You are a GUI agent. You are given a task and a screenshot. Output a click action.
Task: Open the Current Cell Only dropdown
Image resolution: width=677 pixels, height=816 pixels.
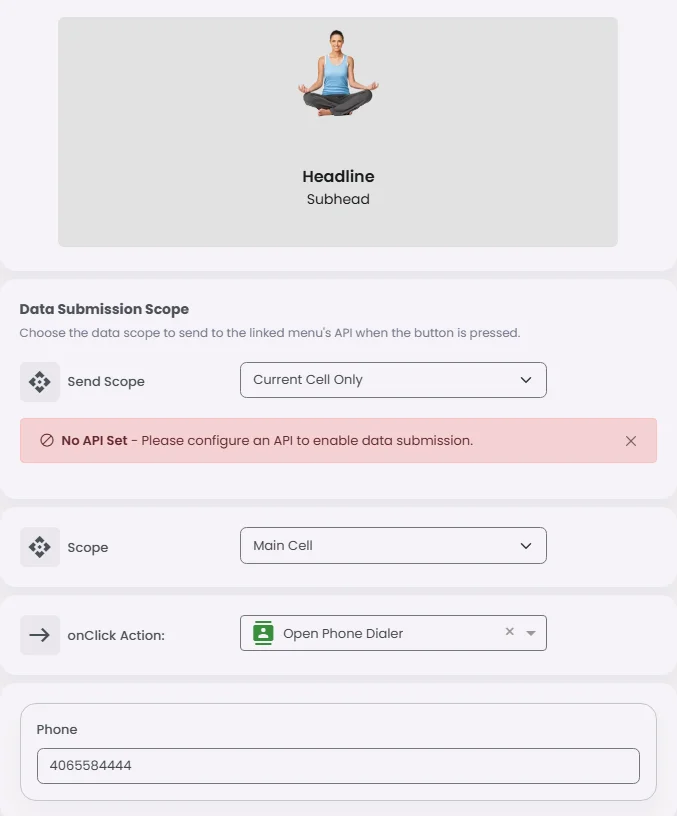coord(393,380)
